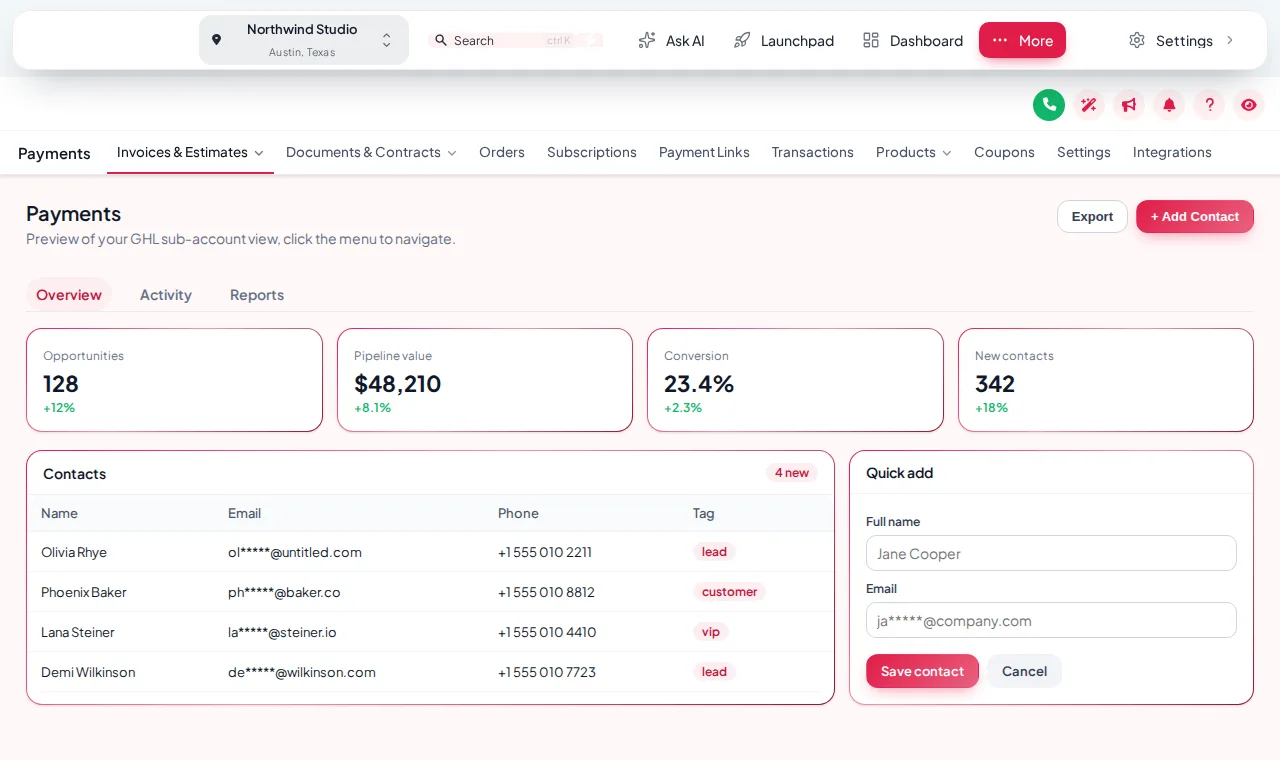
Task: Go to Subscriptions
Action: tap(592, 152)
